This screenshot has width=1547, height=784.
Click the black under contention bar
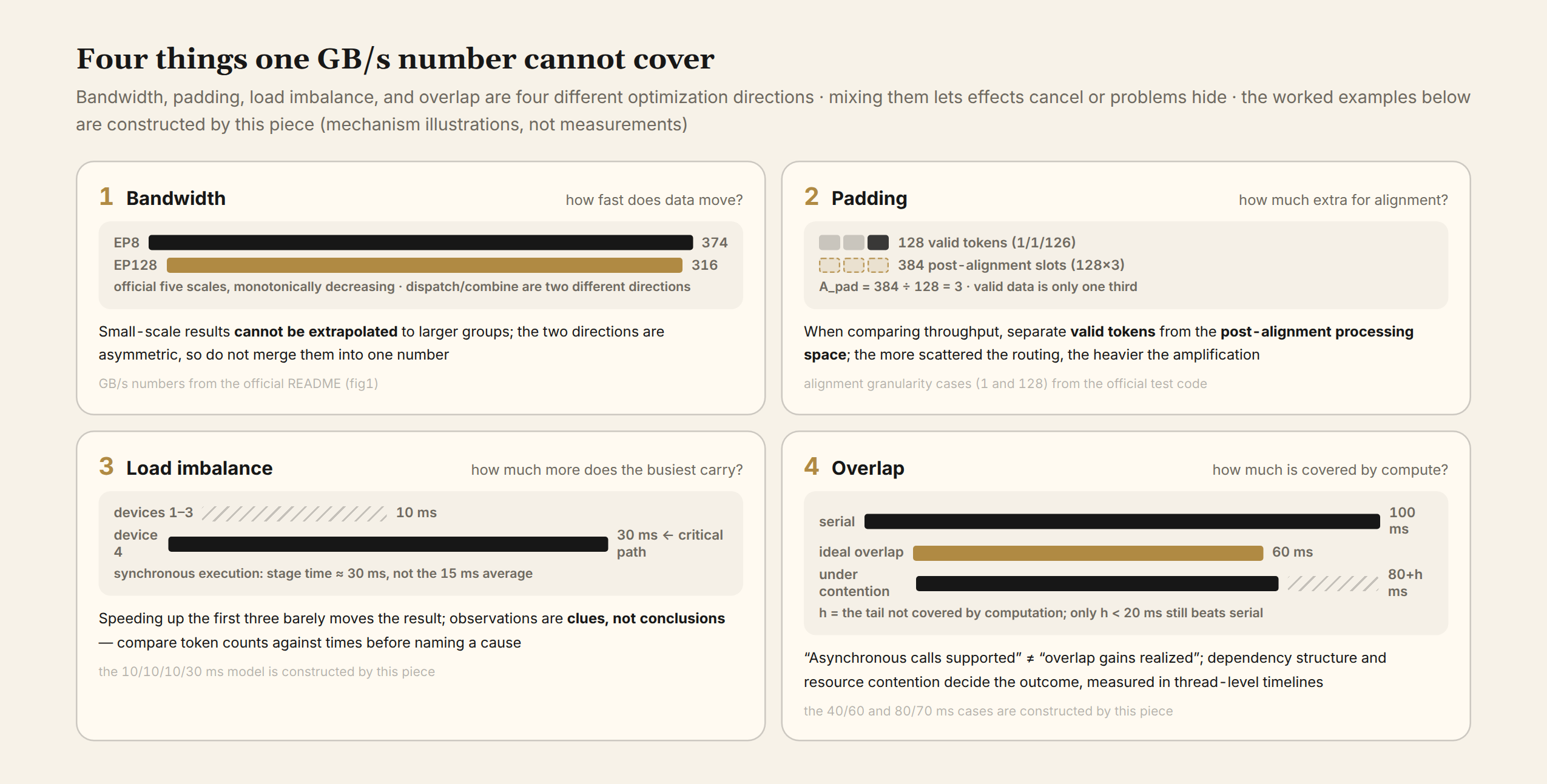click(1097, 583)
